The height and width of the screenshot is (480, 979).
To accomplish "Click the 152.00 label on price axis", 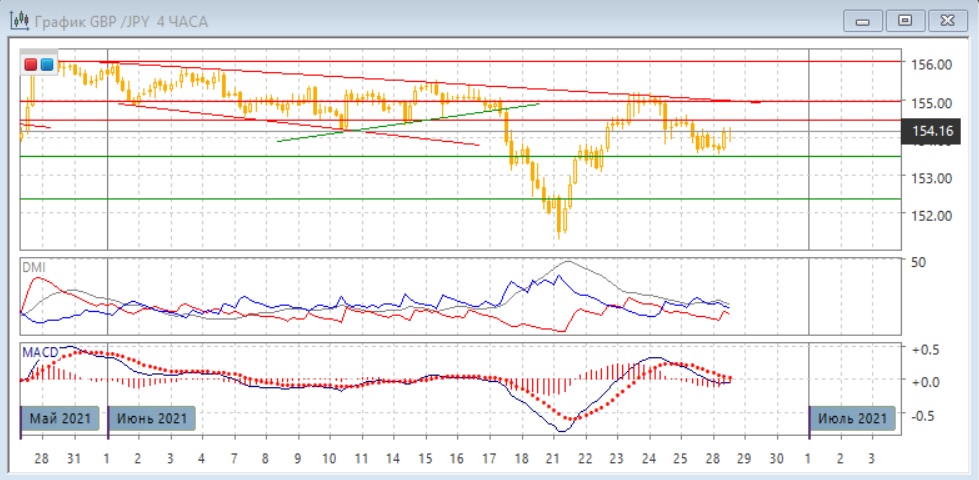I will [930, 215].
